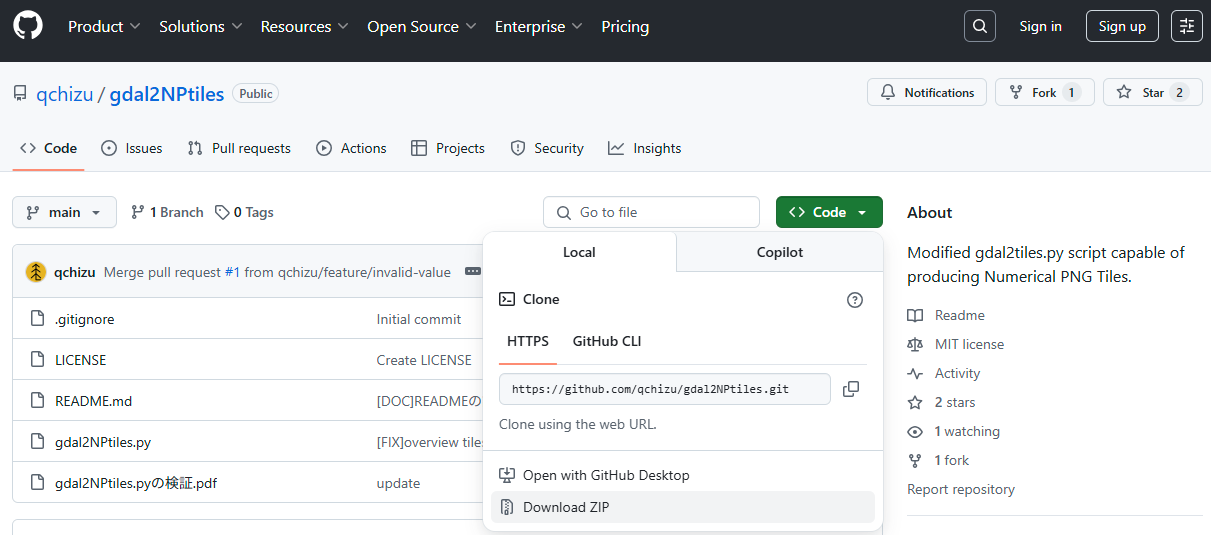Expand the Open Source menu
This screenshot has height=535, width=1211.
click(422, 27)
